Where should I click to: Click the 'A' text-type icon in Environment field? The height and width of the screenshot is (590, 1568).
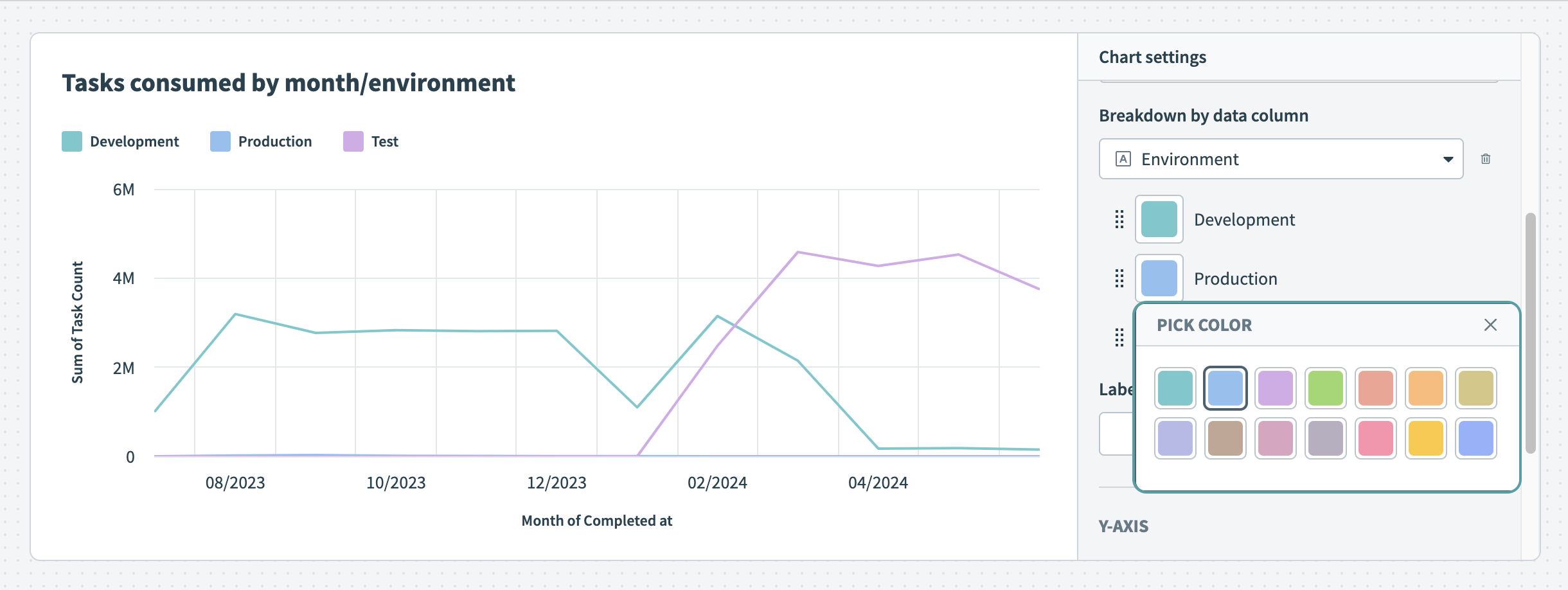click(x=1121, y=158)
